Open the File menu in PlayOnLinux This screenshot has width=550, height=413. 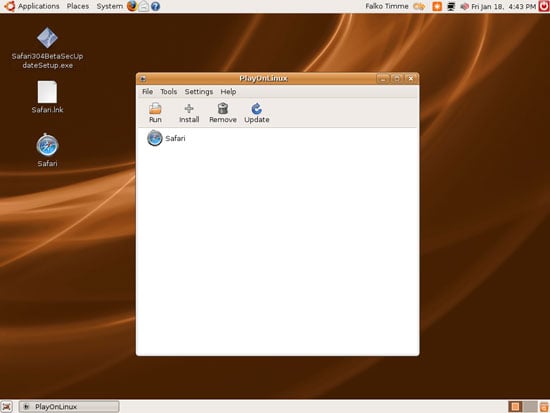147,92
